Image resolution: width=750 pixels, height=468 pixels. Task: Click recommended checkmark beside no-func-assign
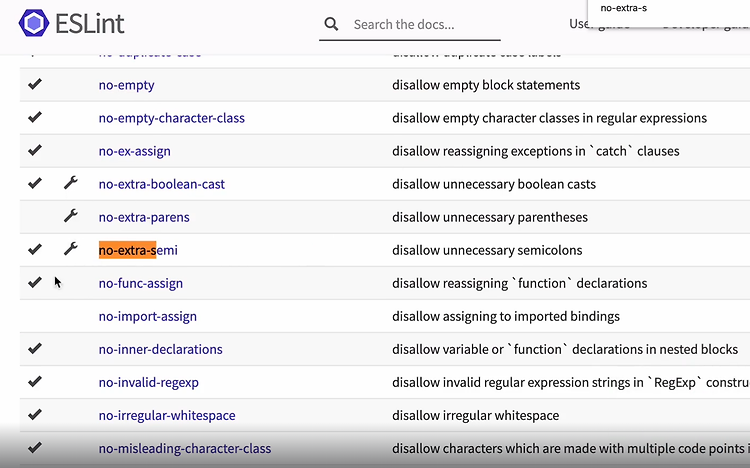pyautogui.click(x=34, y=282)
